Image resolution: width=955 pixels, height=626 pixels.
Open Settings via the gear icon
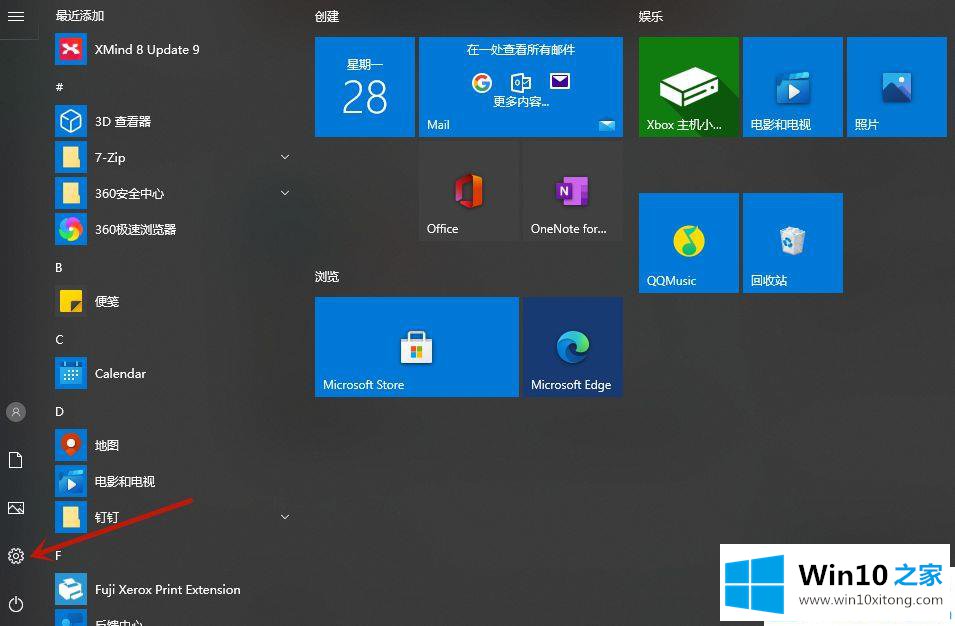click(x=16, y=555)
